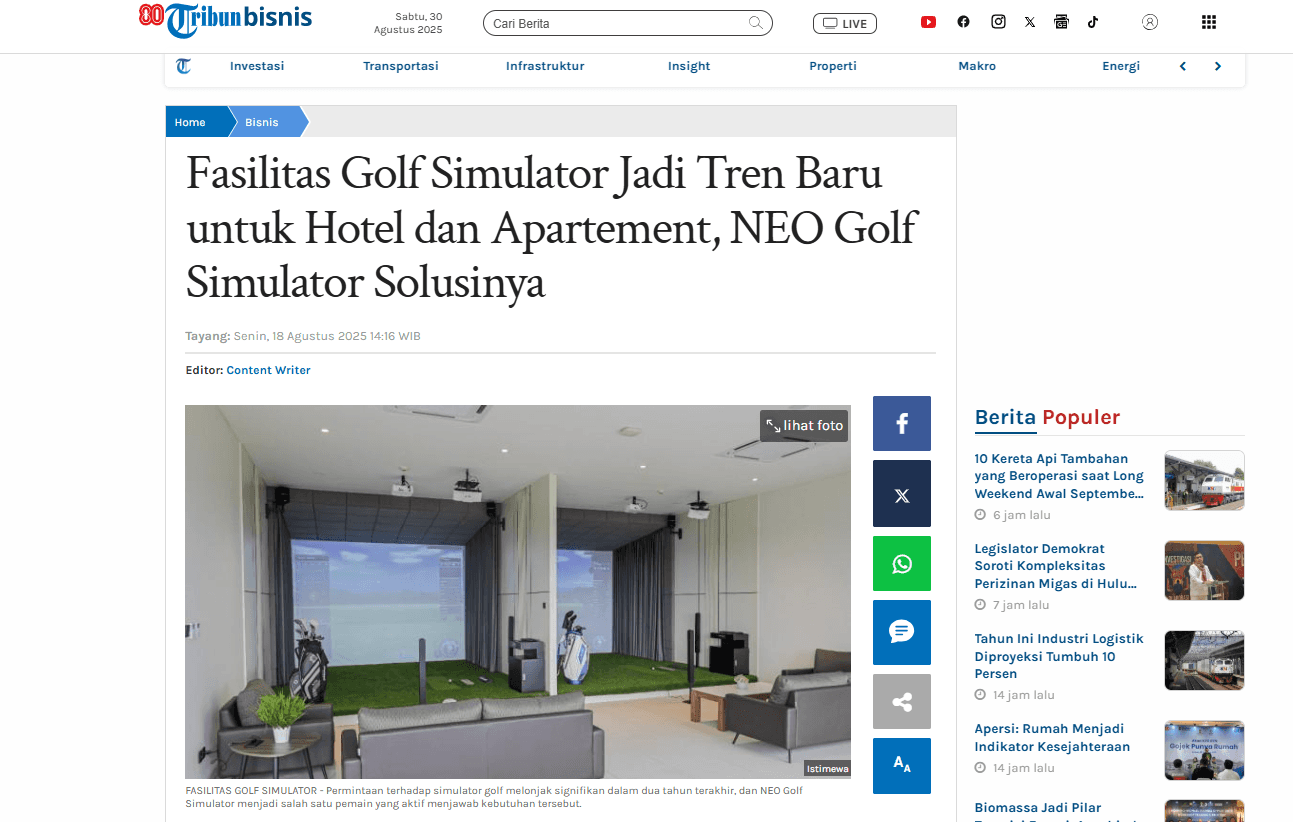The image size is (1293, 822).
Task: Click the article headline about Golf Simulator
Action: (550, 229)
